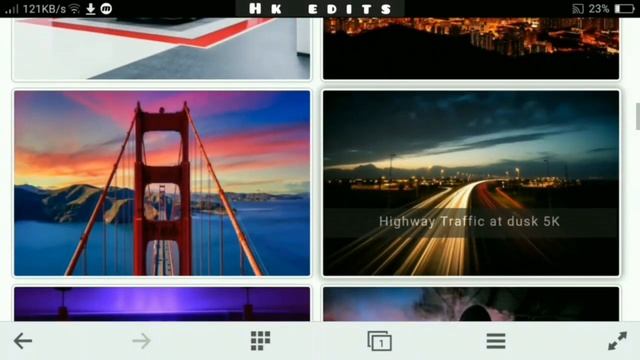Tap the greyed forward arrow
640x360 pixels.
pyautogui.click(x=141, y=341)
